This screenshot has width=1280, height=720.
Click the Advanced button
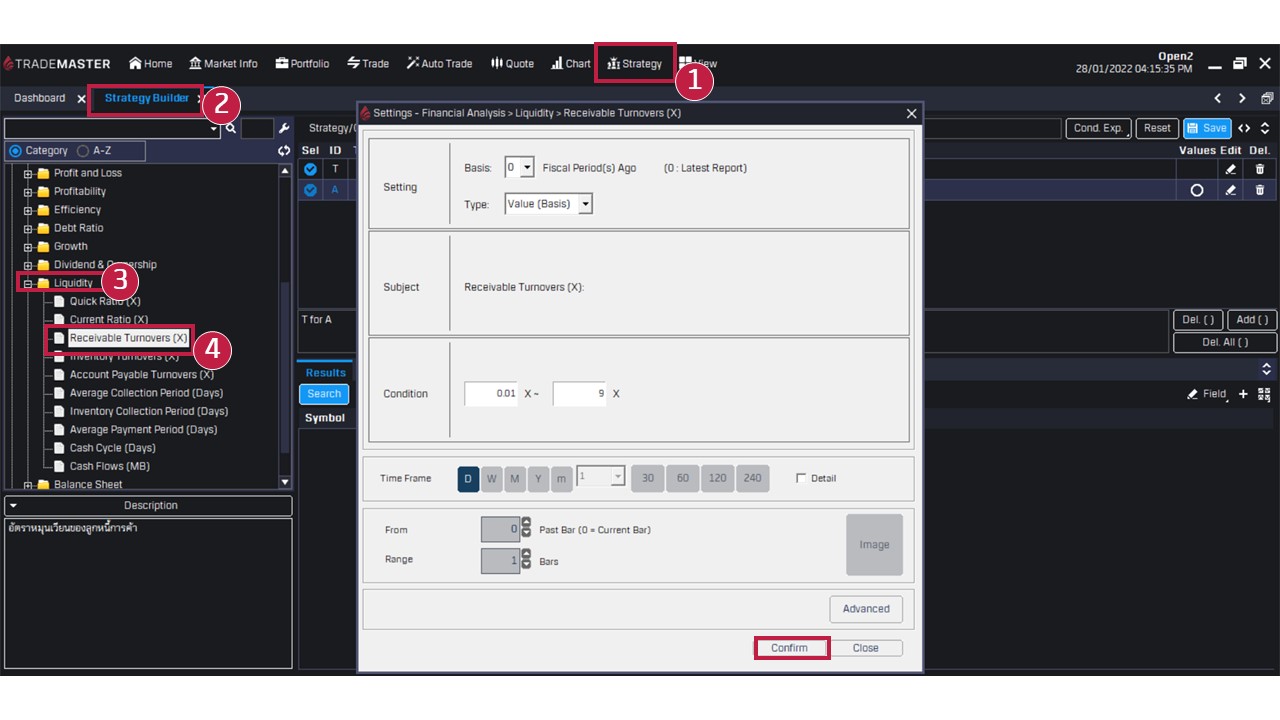[865, 609]
